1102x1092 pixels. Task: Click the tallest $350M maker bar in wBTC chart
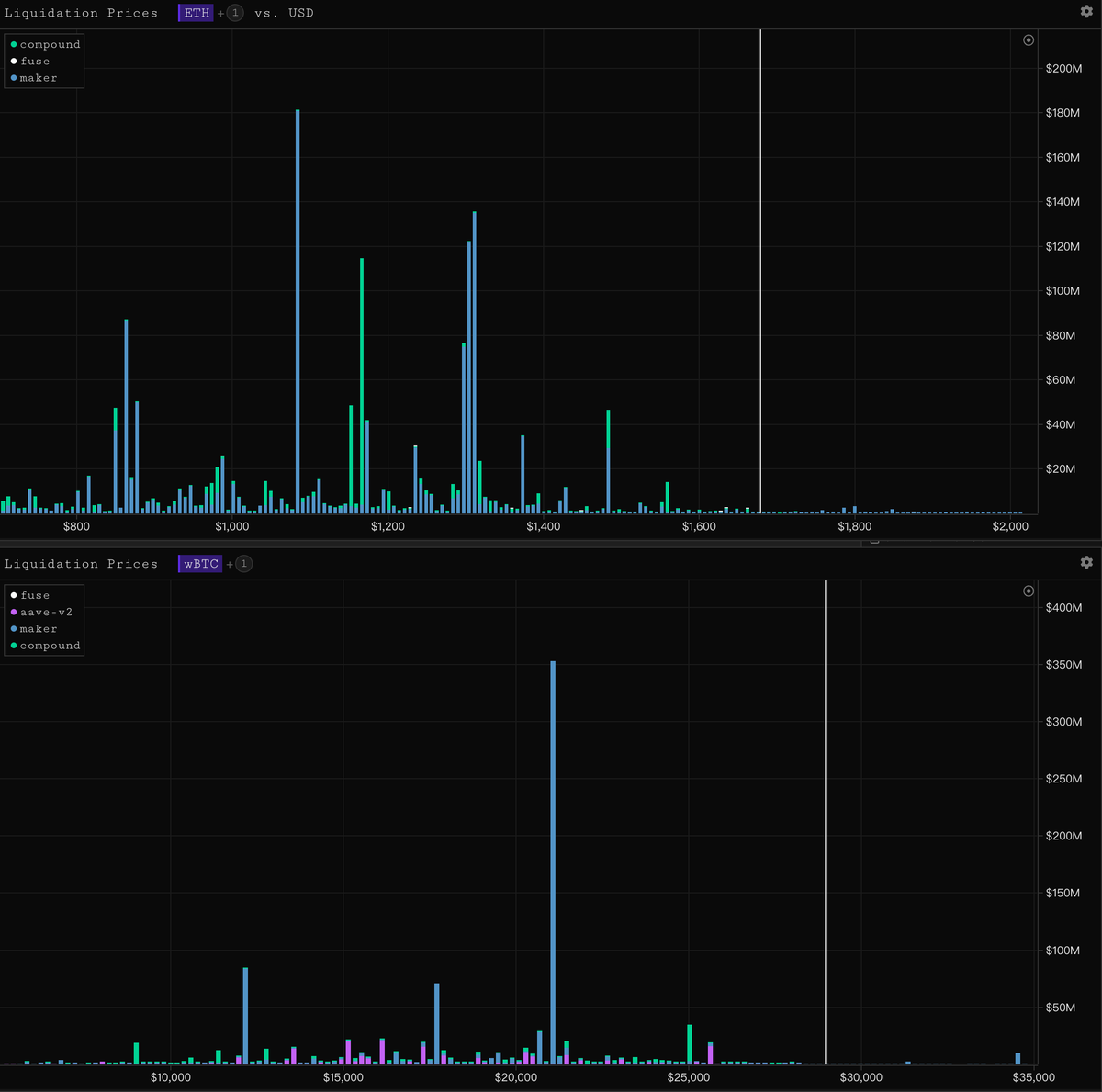[553, 862]
